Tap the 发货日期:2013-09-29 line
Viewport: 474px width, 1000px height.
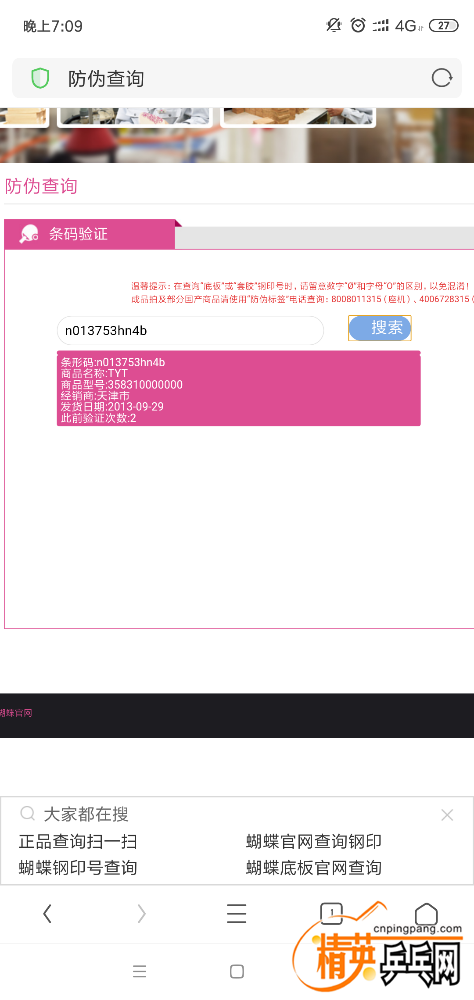(x=112, y=407)
